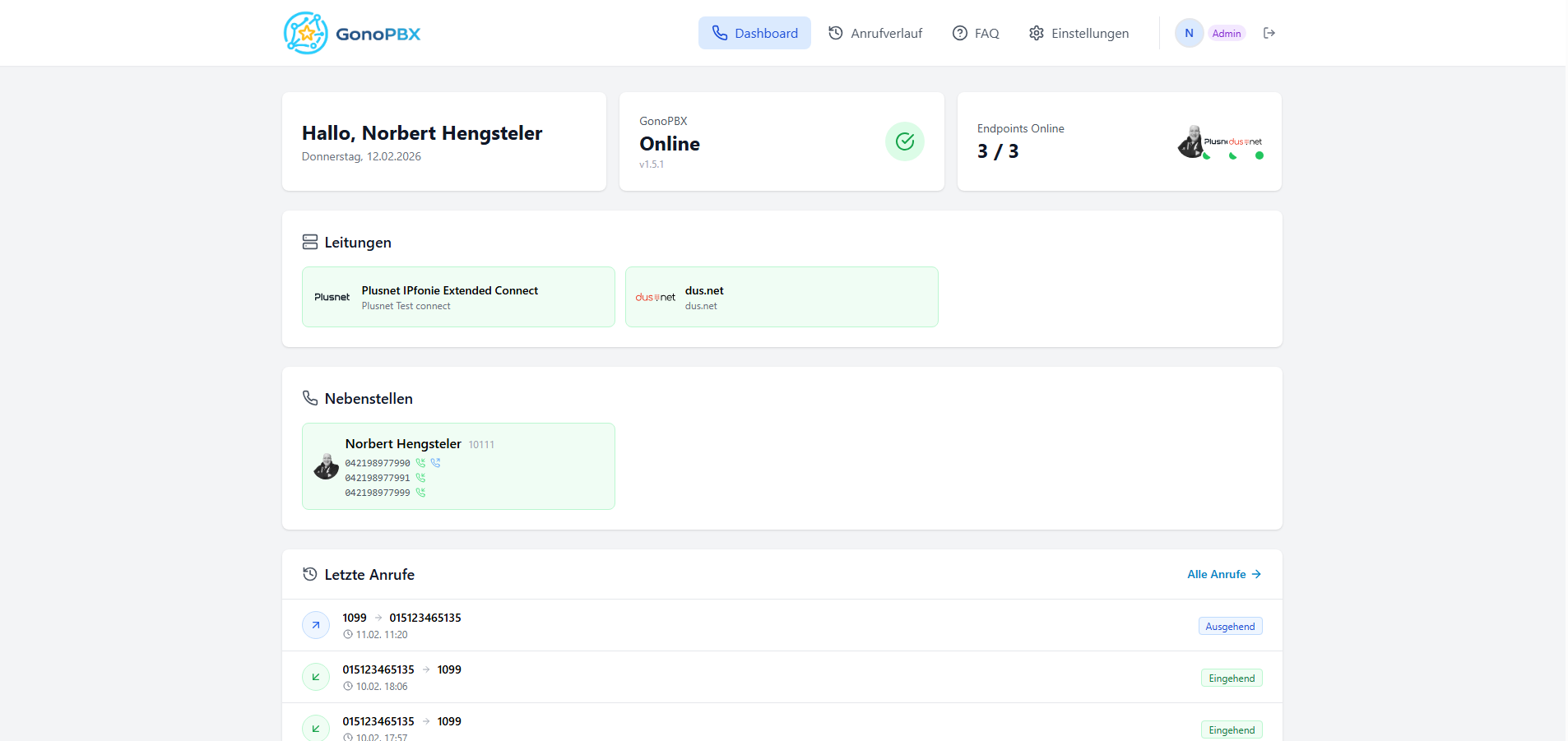Open Anrufverlauf via the clock icon
The image size is (1568, 741).
click(835, 32)
